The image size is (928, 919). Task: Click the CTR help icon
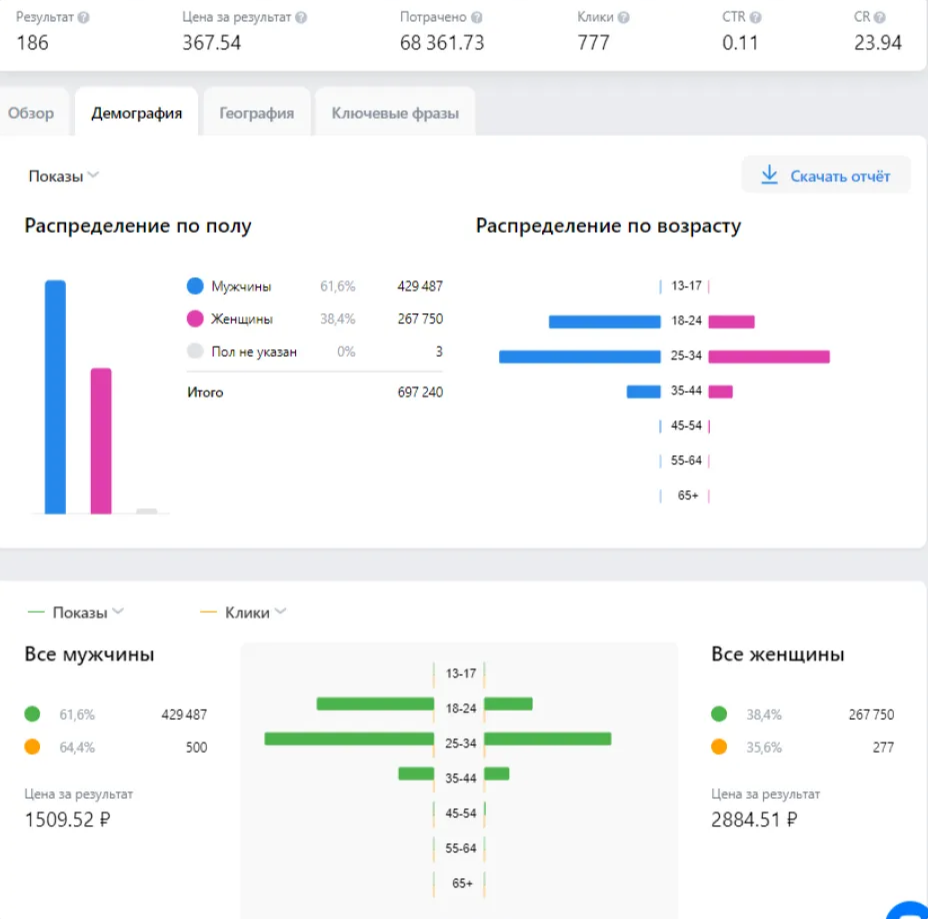[x=755, y=18]
